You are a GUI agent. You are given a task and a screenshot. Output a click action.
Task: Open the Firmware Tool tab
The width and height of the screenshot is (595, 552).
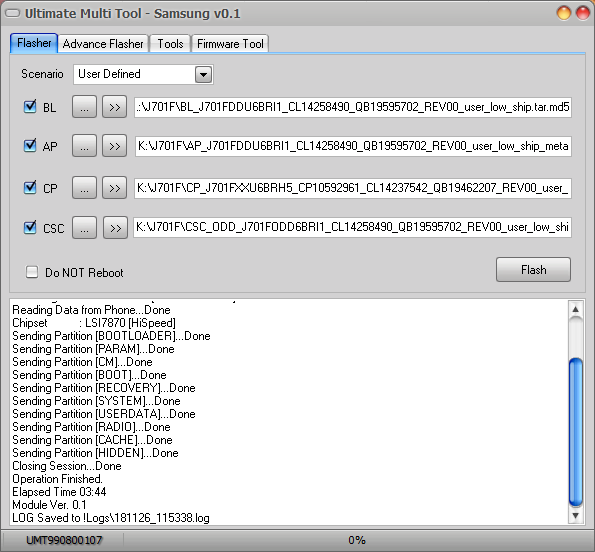(230, 44)
